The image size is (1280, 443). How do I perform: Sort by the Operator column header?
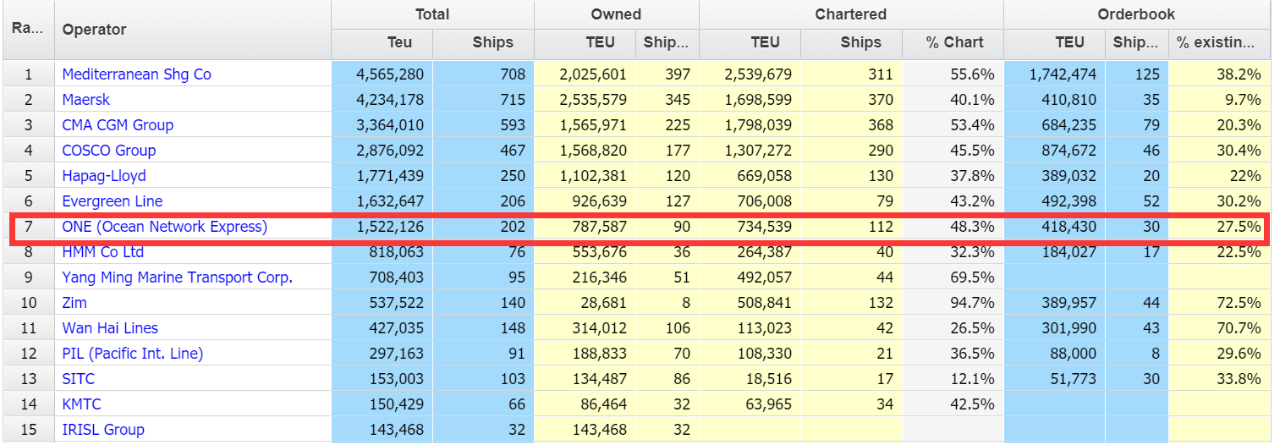pos(94,29)
